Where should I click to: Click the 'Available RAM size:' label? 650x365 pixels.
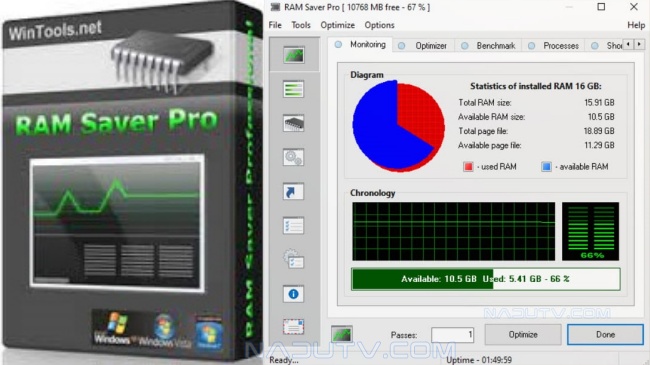[491, 117]
